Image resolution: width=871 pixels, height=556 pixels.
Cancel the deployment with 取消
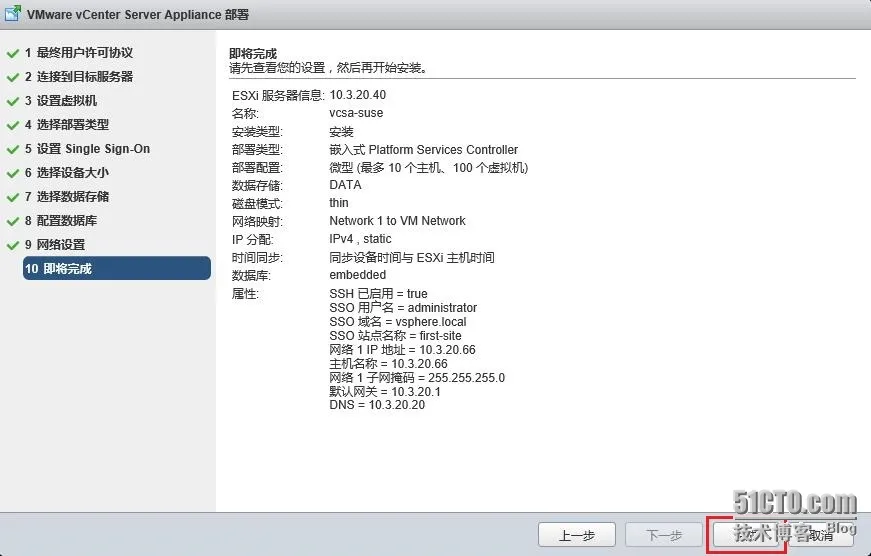coord(820,535)
